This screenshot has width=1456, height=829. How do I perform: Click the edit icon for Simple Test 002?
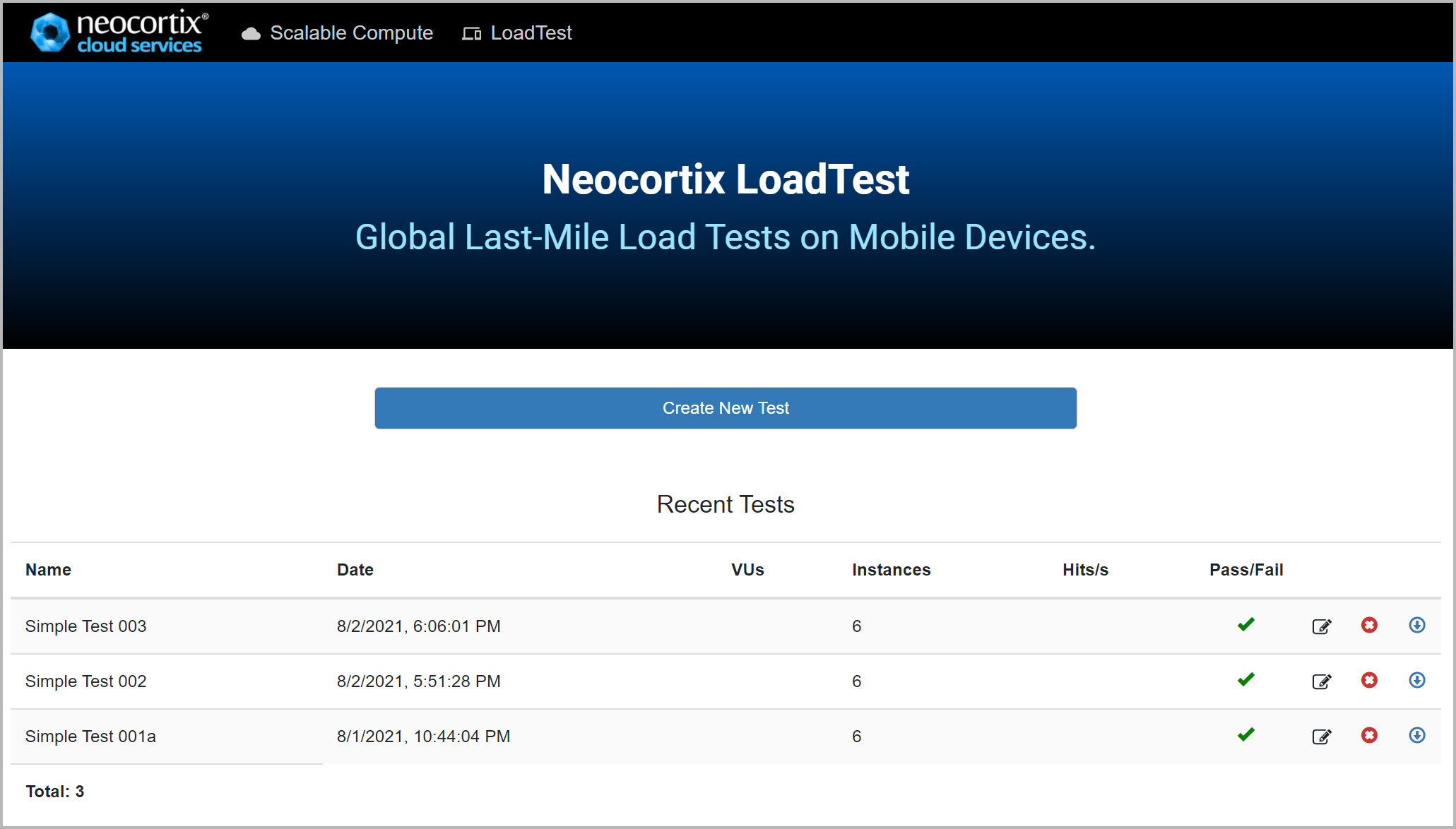[1323, 680]
